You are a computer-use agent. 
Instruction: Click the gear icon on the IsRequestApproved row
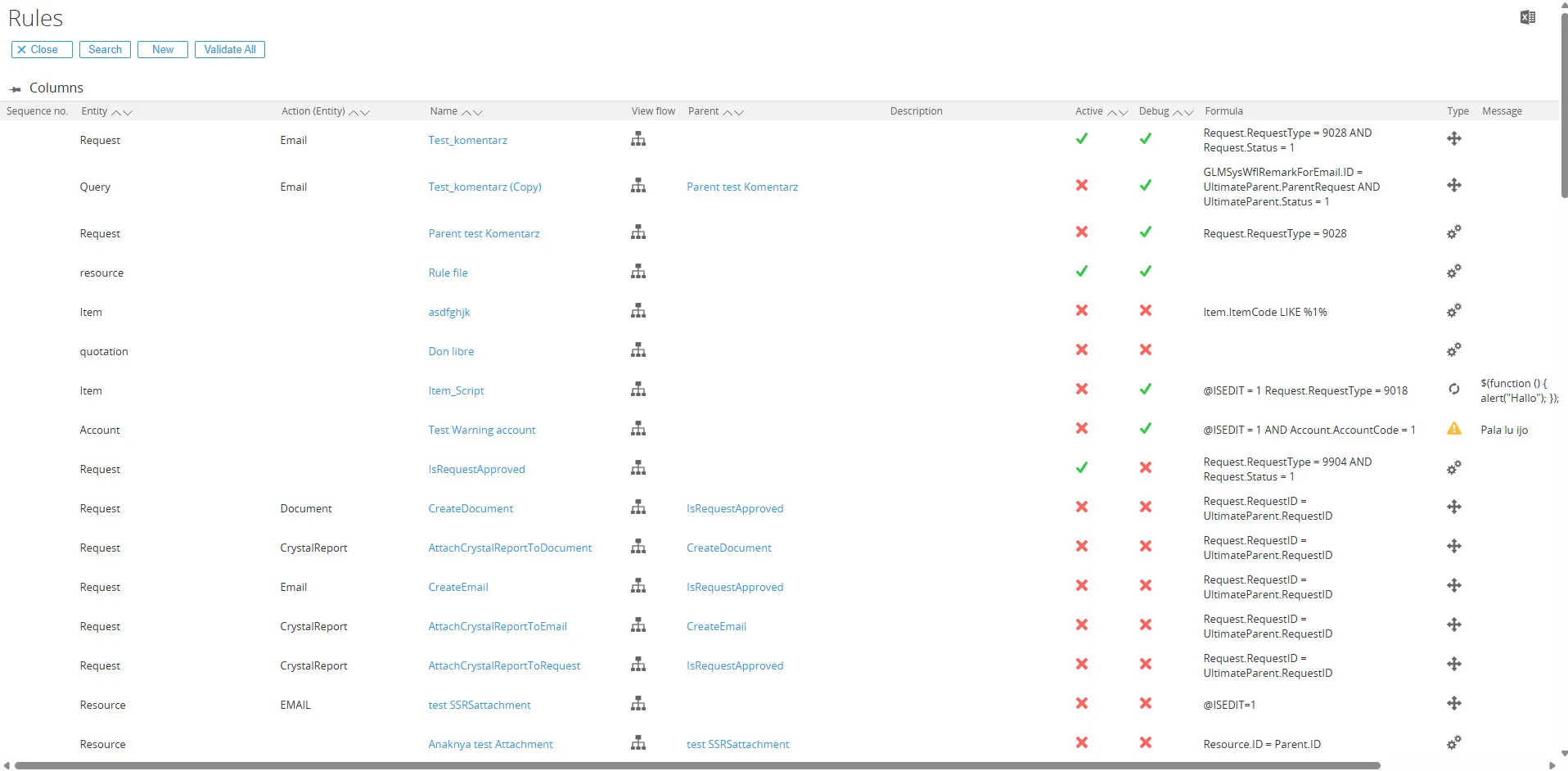click(1455, 467)
